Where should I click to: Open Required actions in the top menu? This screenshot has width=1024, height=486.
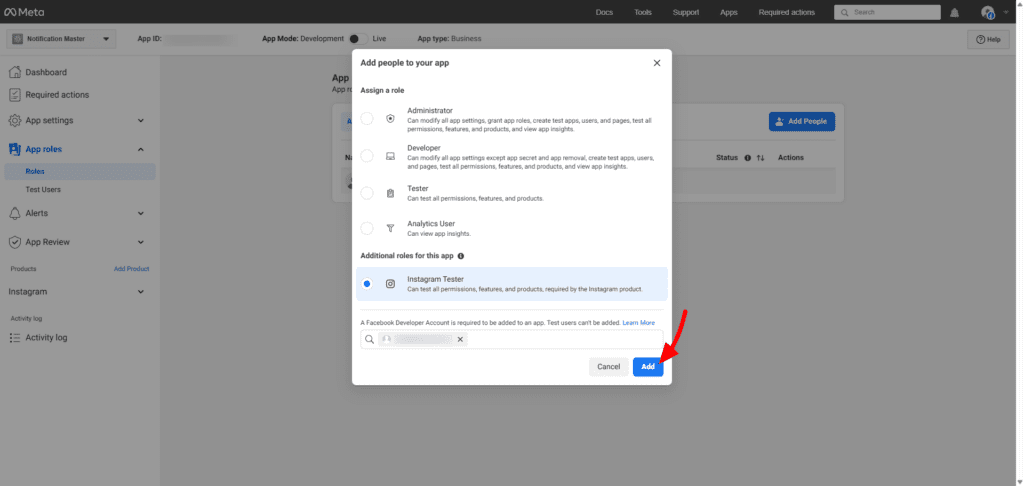(786, 12)
